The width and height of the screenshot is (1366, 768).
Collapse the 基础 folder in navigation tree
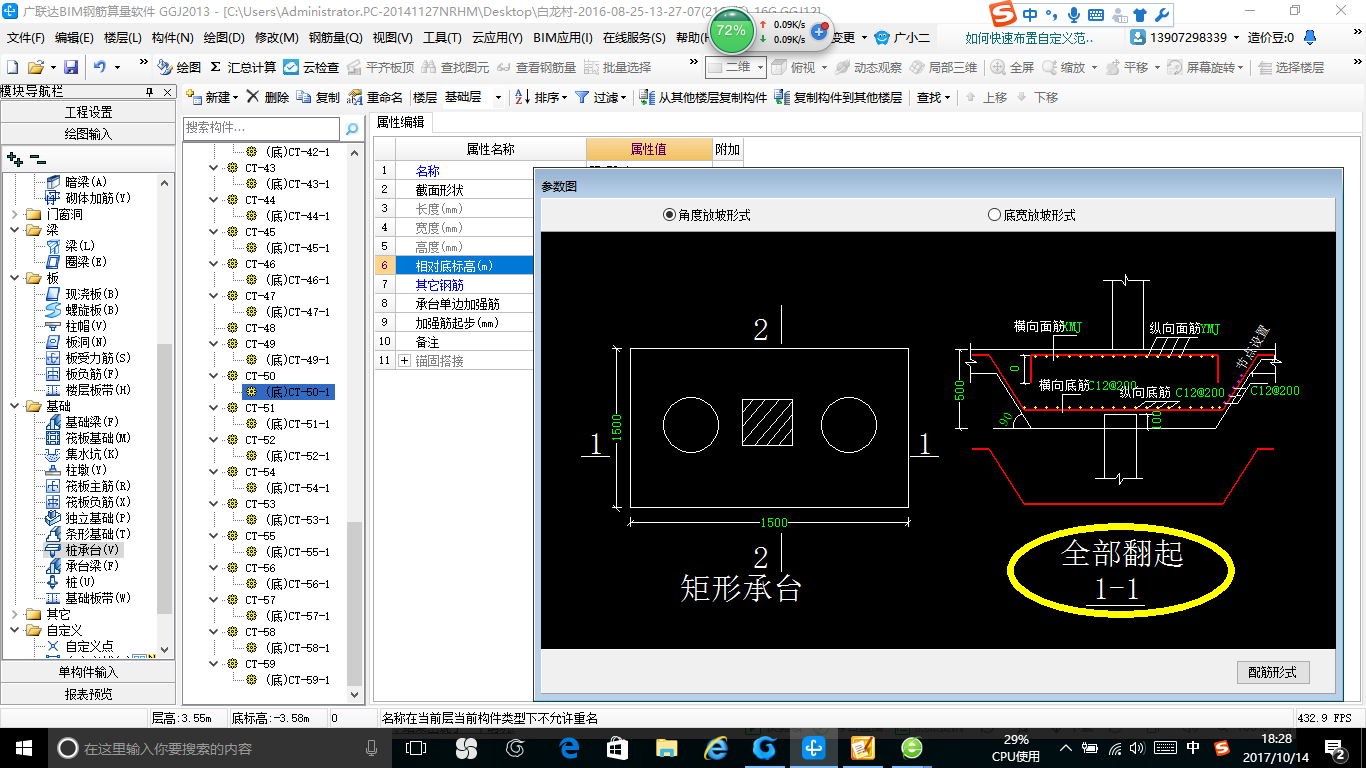(x=14, y=406)
